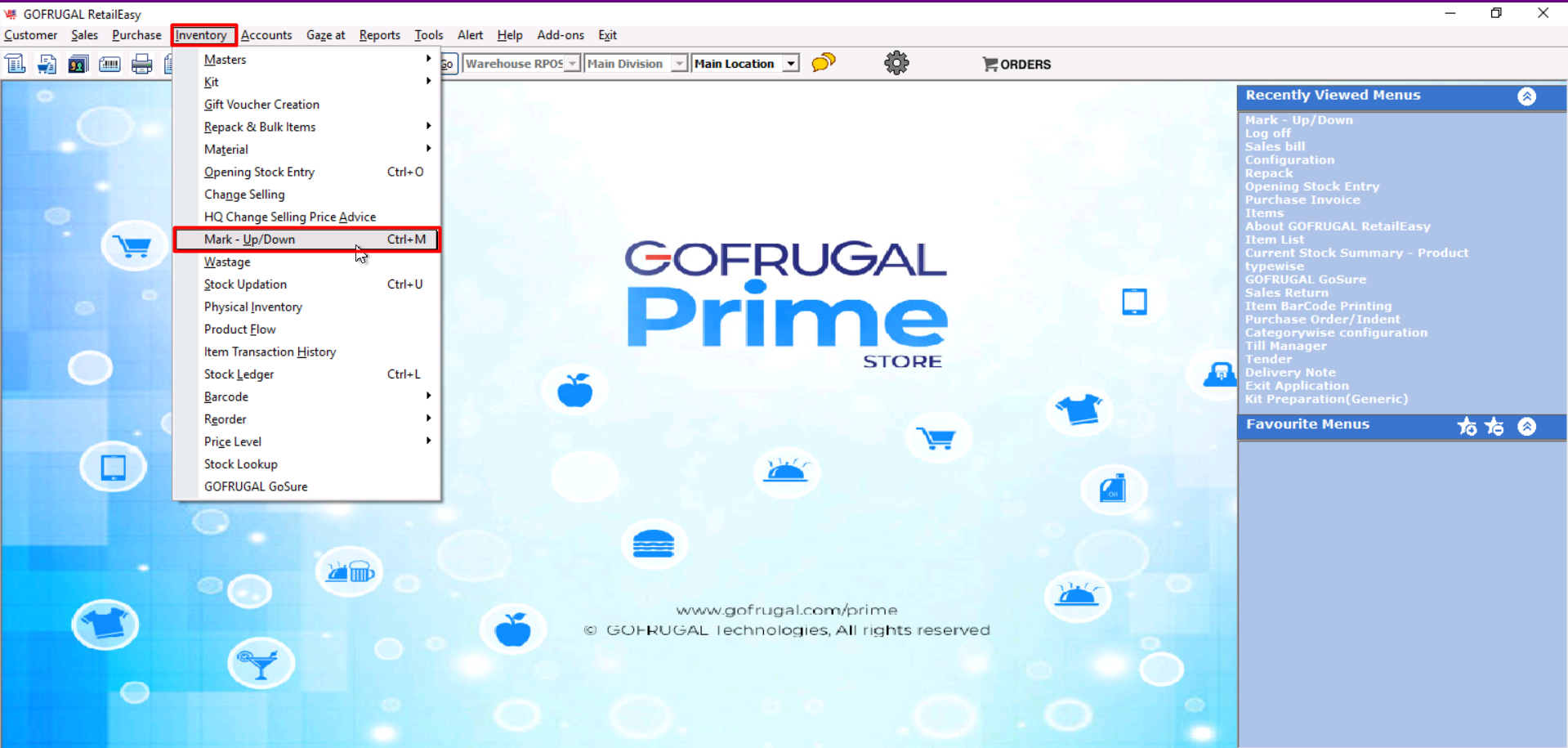Open the Main Division dropdown
This screenshot has height=748, width=1568.
[x=679, y=64]
